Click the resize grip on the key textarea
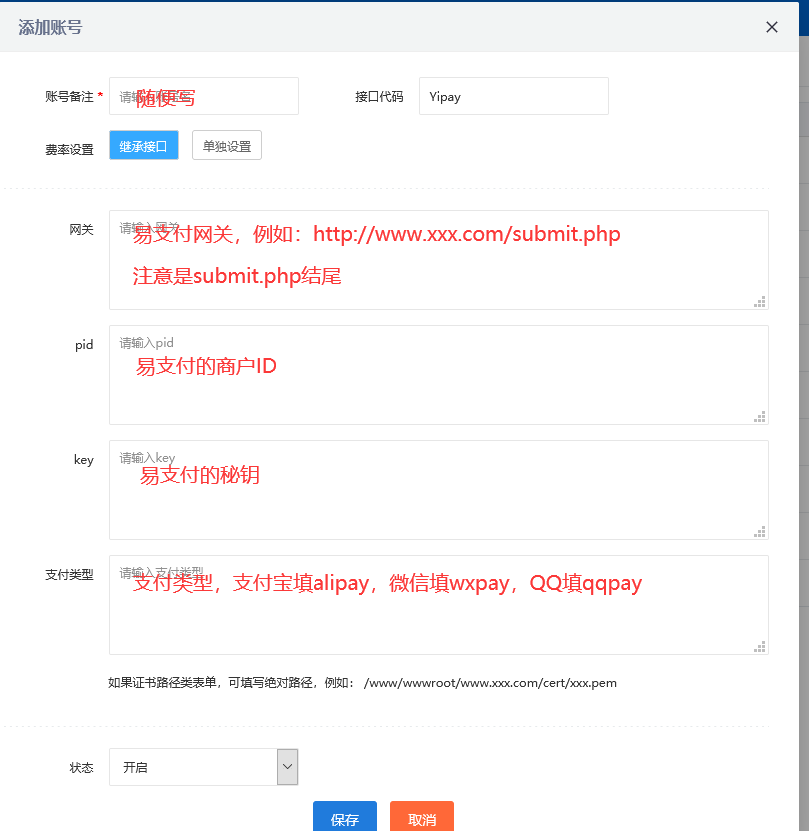This screenshot has height=831, width=809. click(760, 532)
